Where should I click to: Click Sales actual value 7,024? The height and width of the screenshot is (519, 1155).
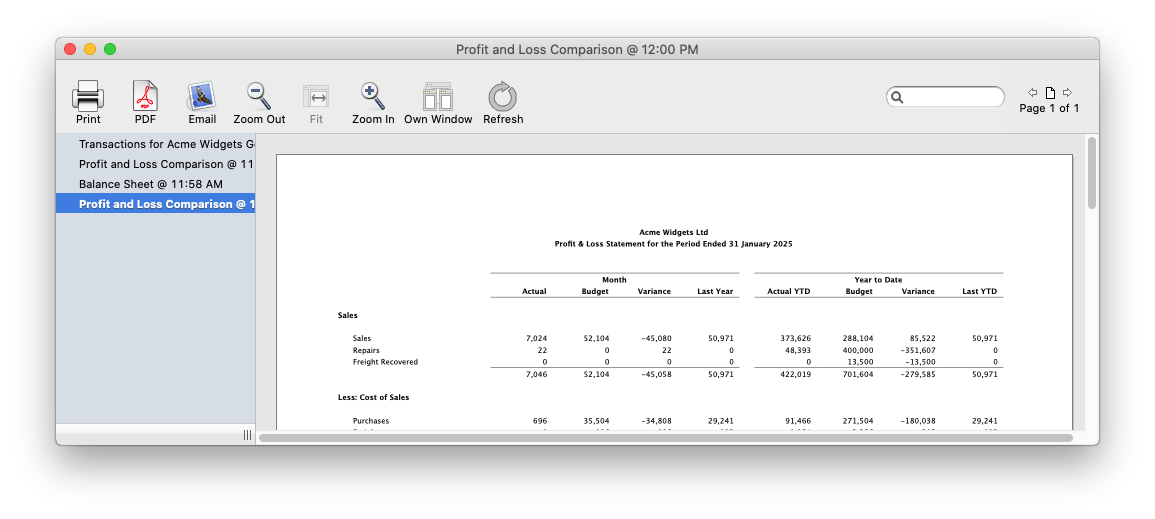click(536, 339)
